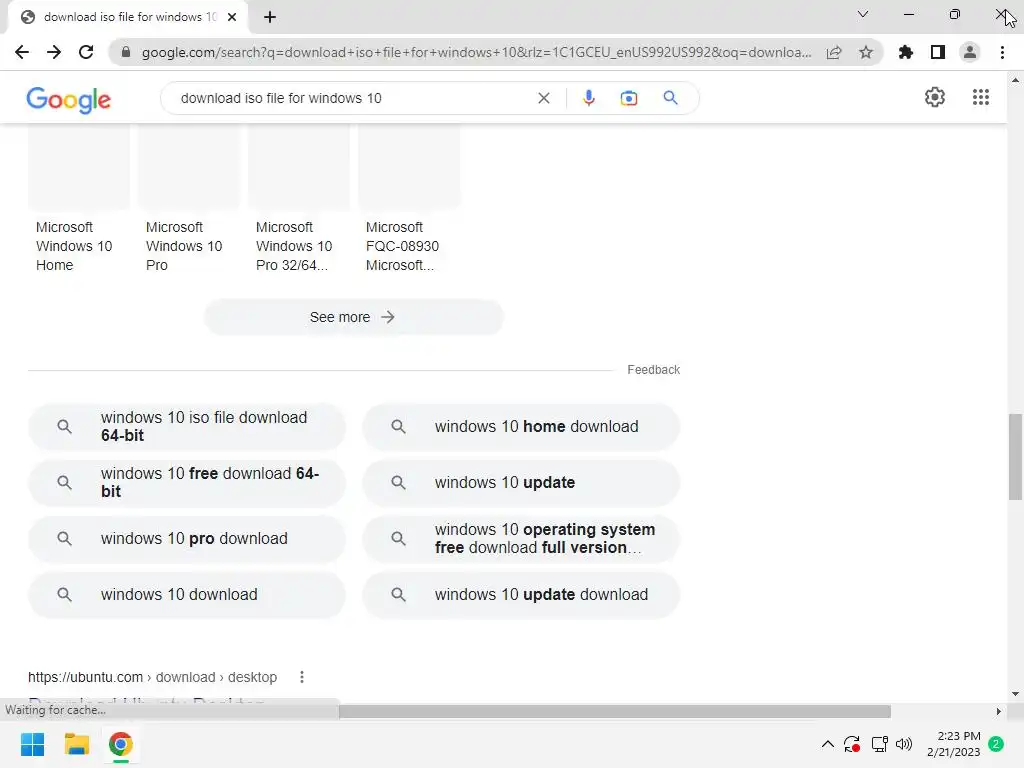The width and height of the screenshot is (1024, 768).
Task: Open Microsoft FQC-08930 product
Action: click(x=408, y=199)
